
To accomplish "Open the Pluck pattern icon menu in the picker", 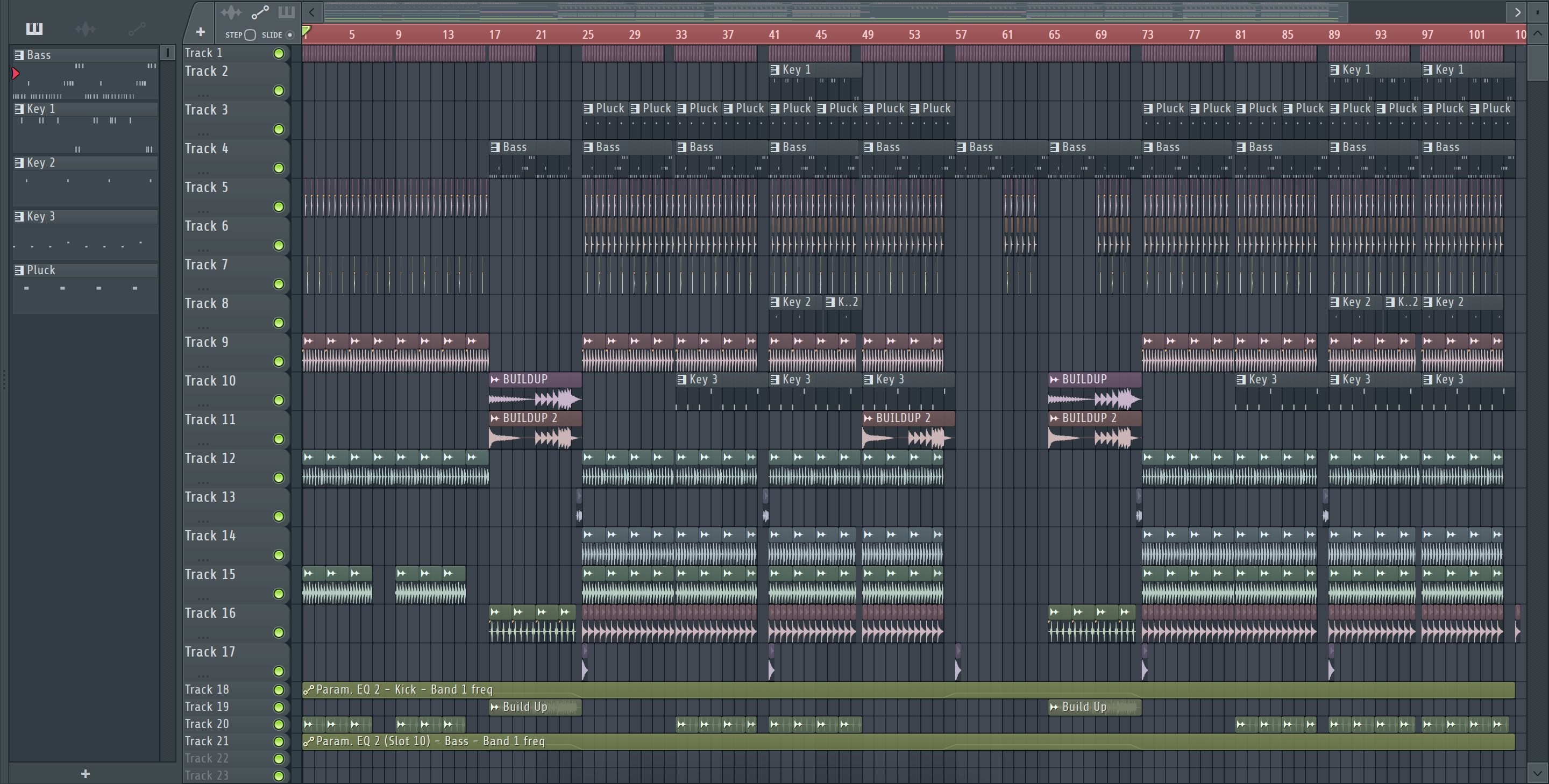I will coord(19,270).
